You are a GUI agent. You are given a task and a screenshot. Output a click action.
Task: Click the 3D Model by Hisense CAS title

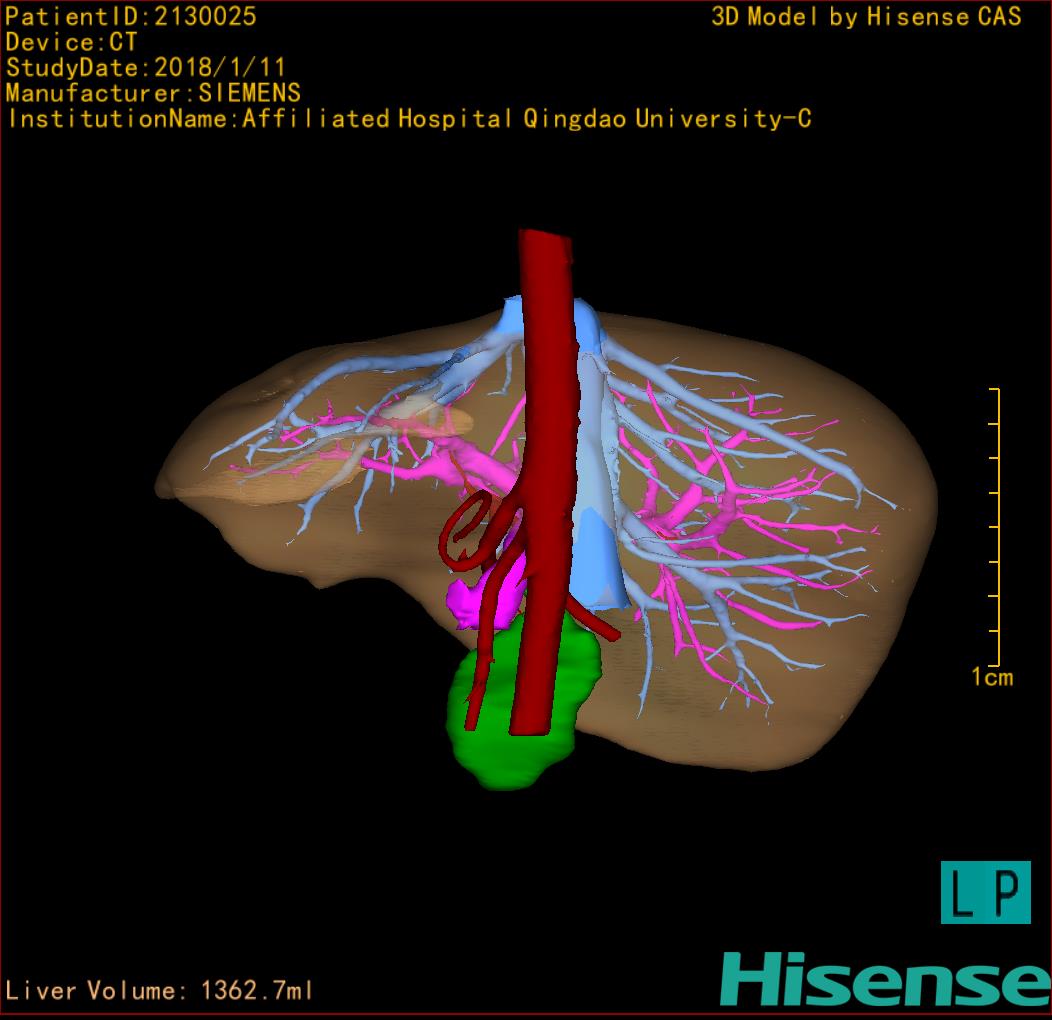866,16
